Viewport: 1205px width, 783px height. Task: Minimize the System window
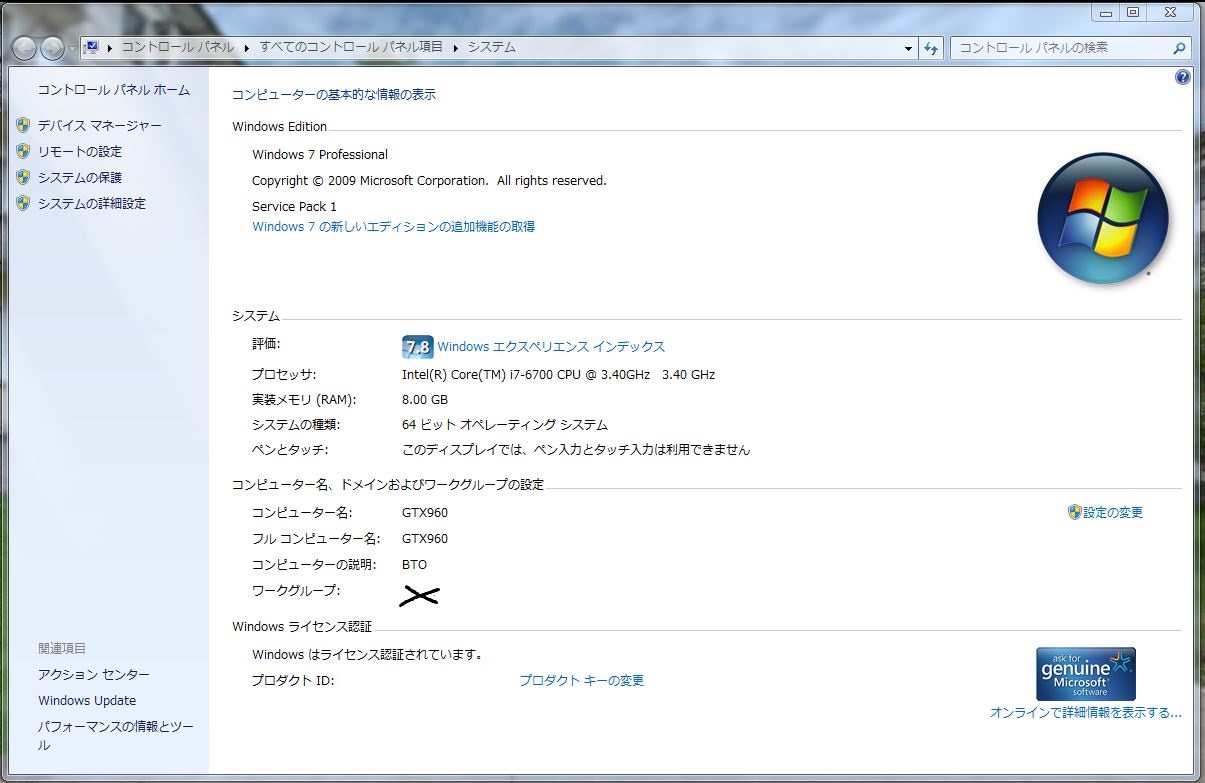tap(1106, 12)
